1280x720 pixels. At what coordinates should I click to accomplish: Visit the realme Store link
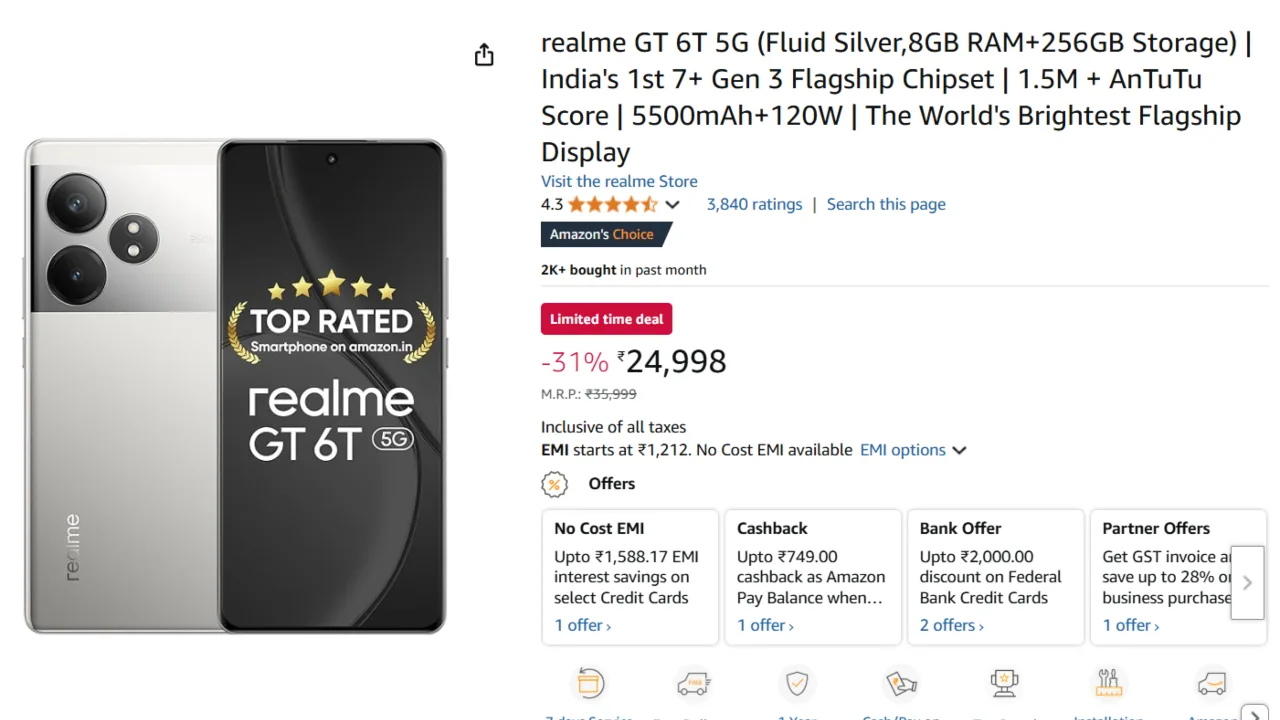click(619, 181)
